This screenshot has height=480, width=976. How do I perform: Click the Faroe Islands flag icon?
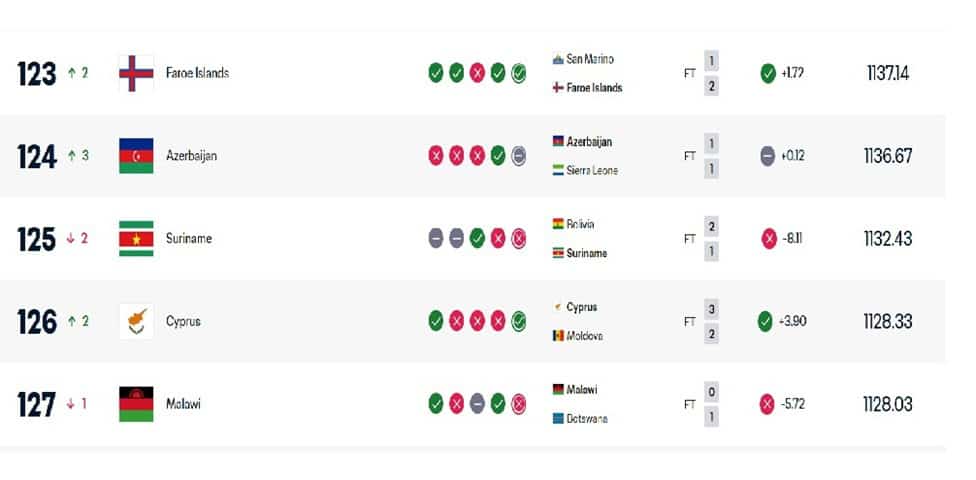point(135,73)
